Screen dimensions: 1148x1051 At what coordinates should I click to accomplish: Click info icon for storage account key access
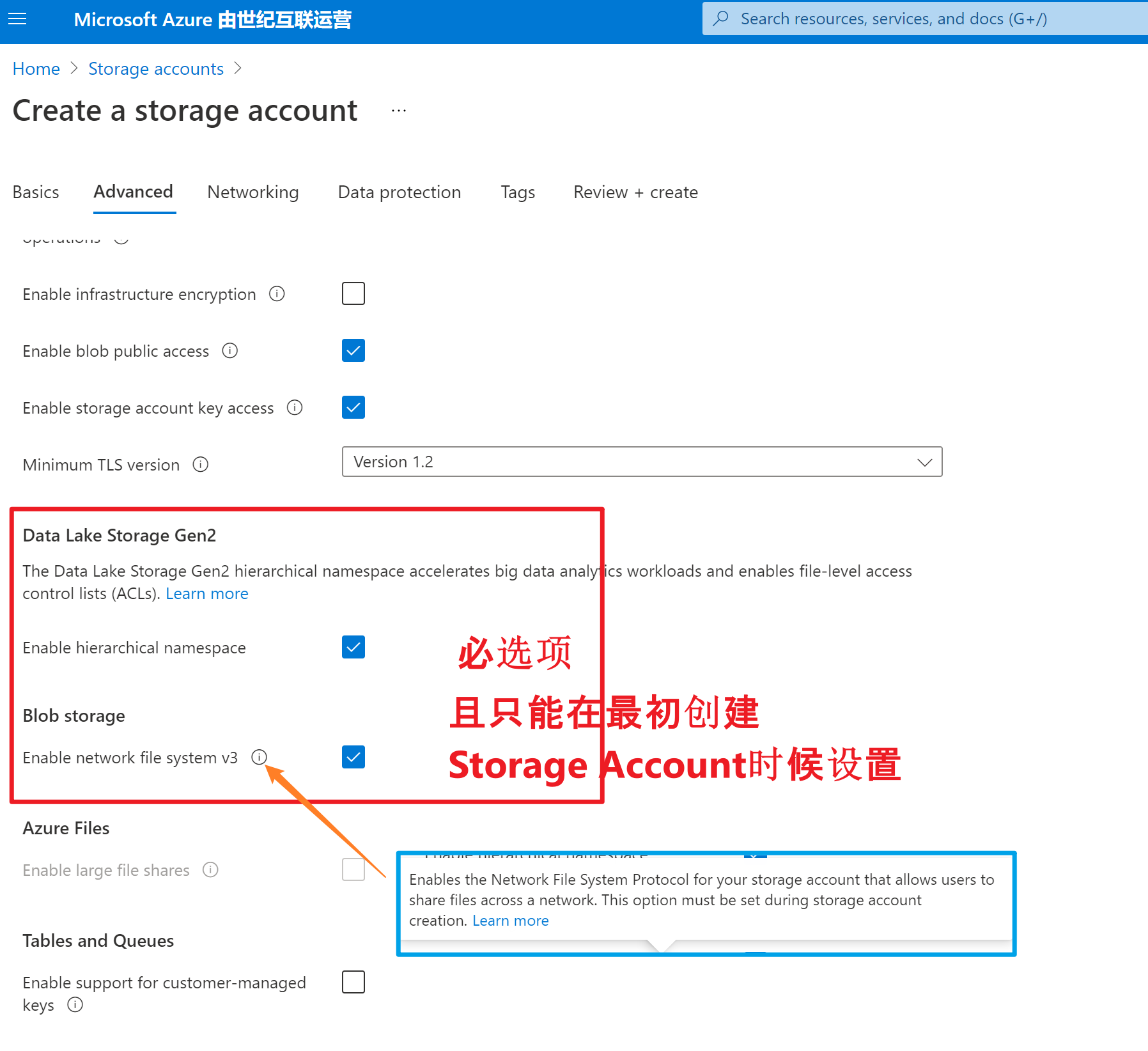click(x=295, y=408)
